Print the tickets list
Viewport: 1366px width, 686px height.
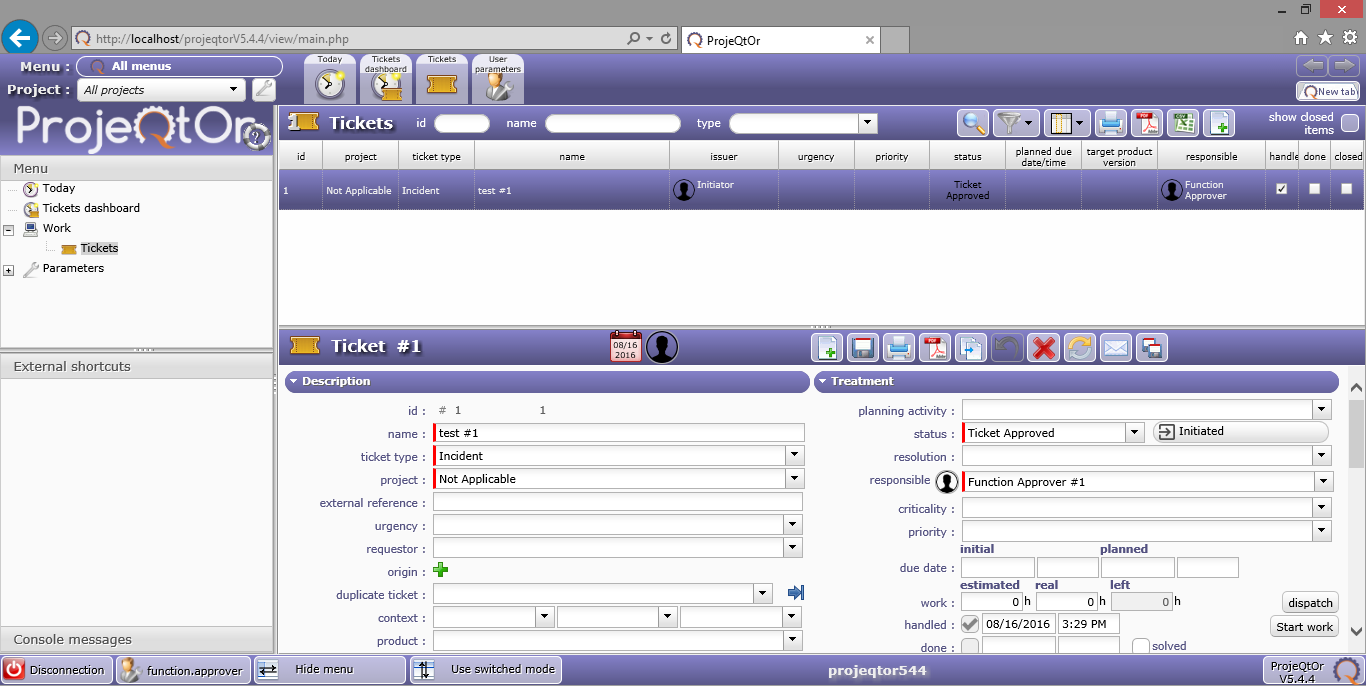click(x=1110, y=123)
